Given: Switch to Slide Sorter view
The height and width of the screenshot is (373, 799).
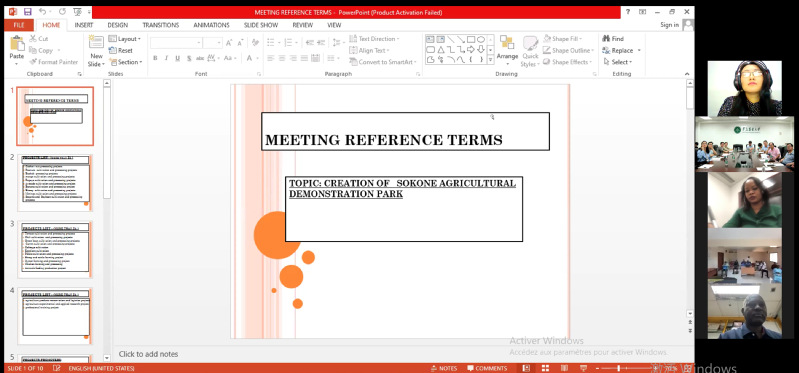Looking at the screenshot, I should [545, 368].
